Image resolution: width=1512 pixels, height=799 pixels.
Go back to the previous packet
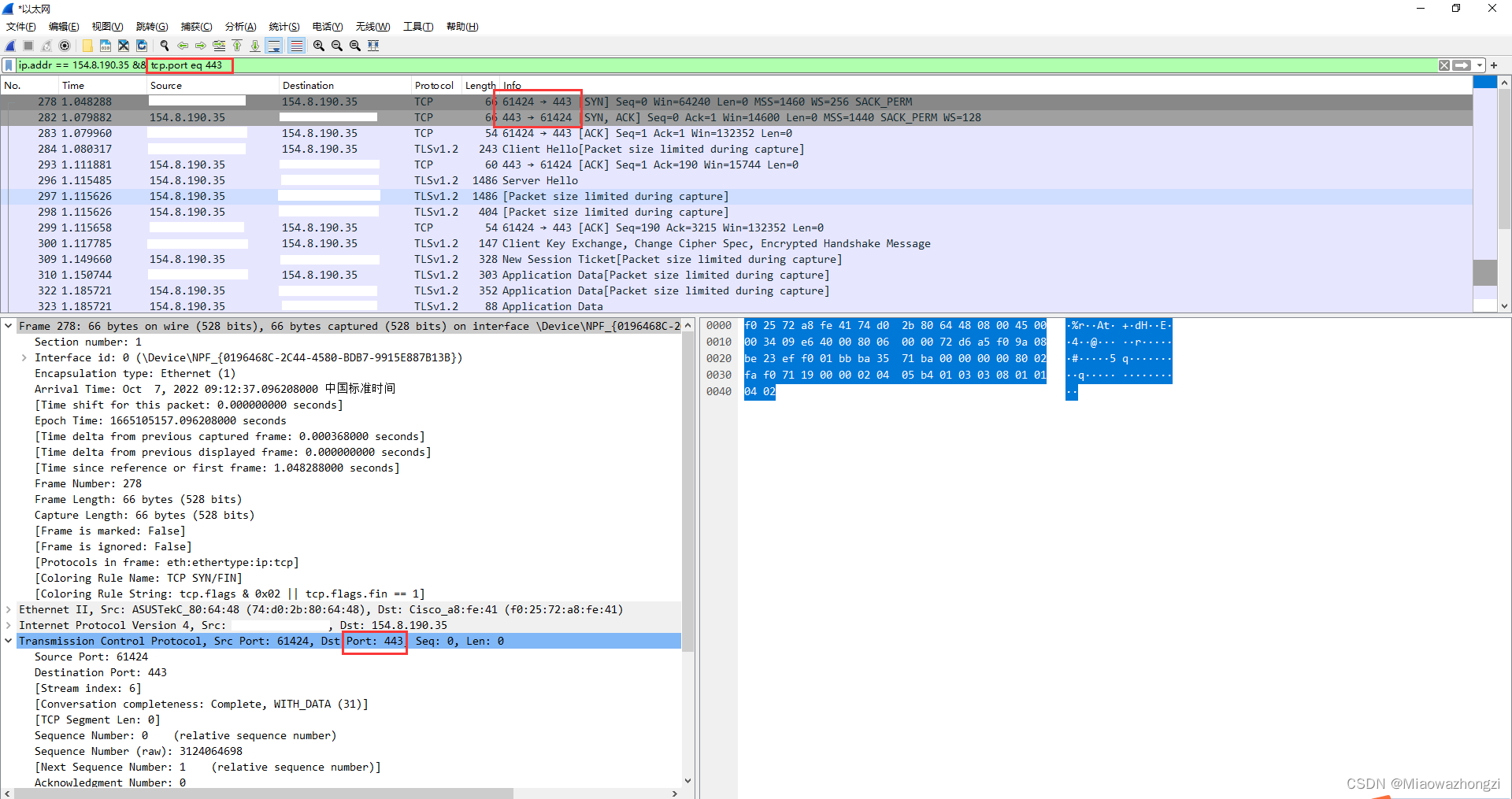click(183, 46)
